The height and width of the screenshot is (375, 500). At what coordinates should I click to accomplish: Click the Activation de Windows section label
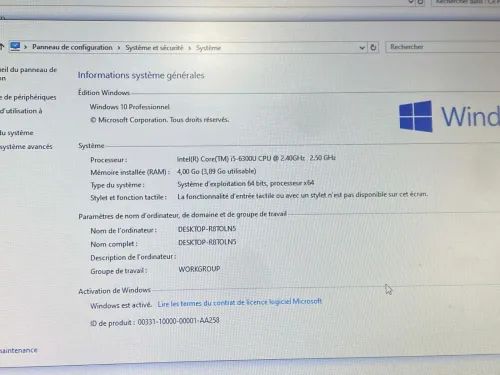click(114, 291)
